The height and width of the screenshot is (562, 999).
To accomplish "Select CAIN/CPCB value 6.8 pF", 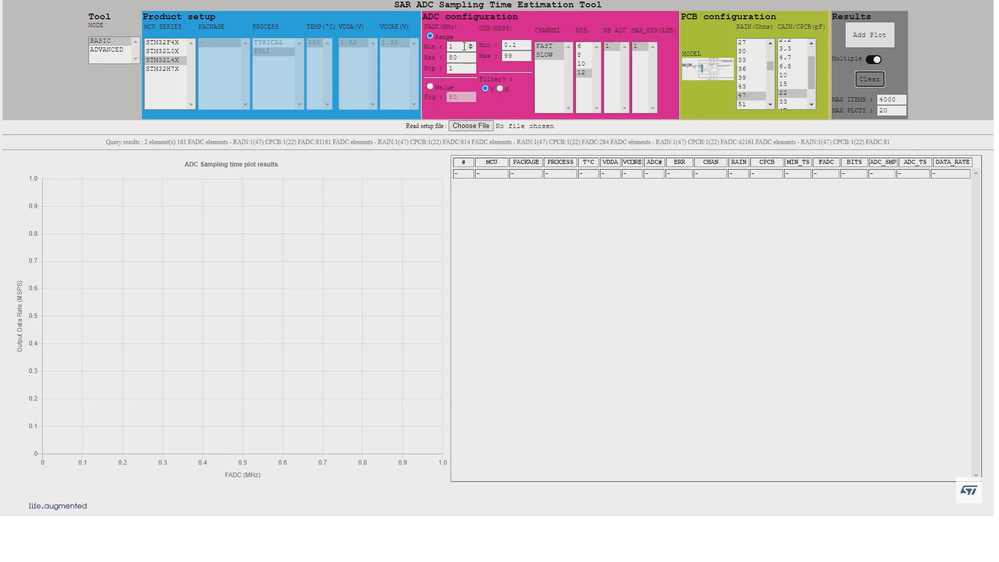I will click(792, 66).
